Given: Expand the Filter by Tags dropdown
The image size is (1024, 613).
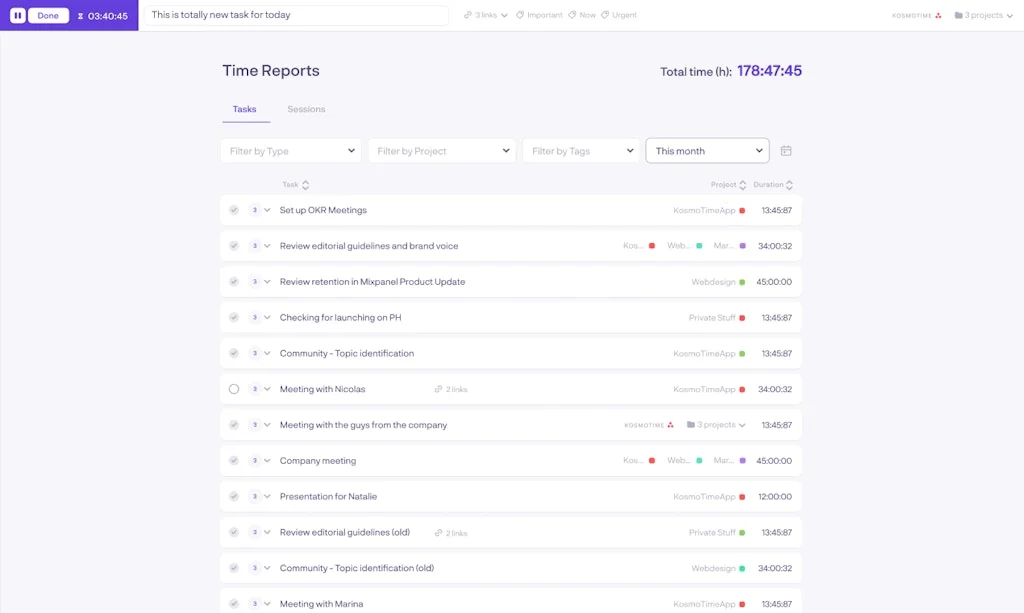Looking at the screenshot, I should point(581,151).
